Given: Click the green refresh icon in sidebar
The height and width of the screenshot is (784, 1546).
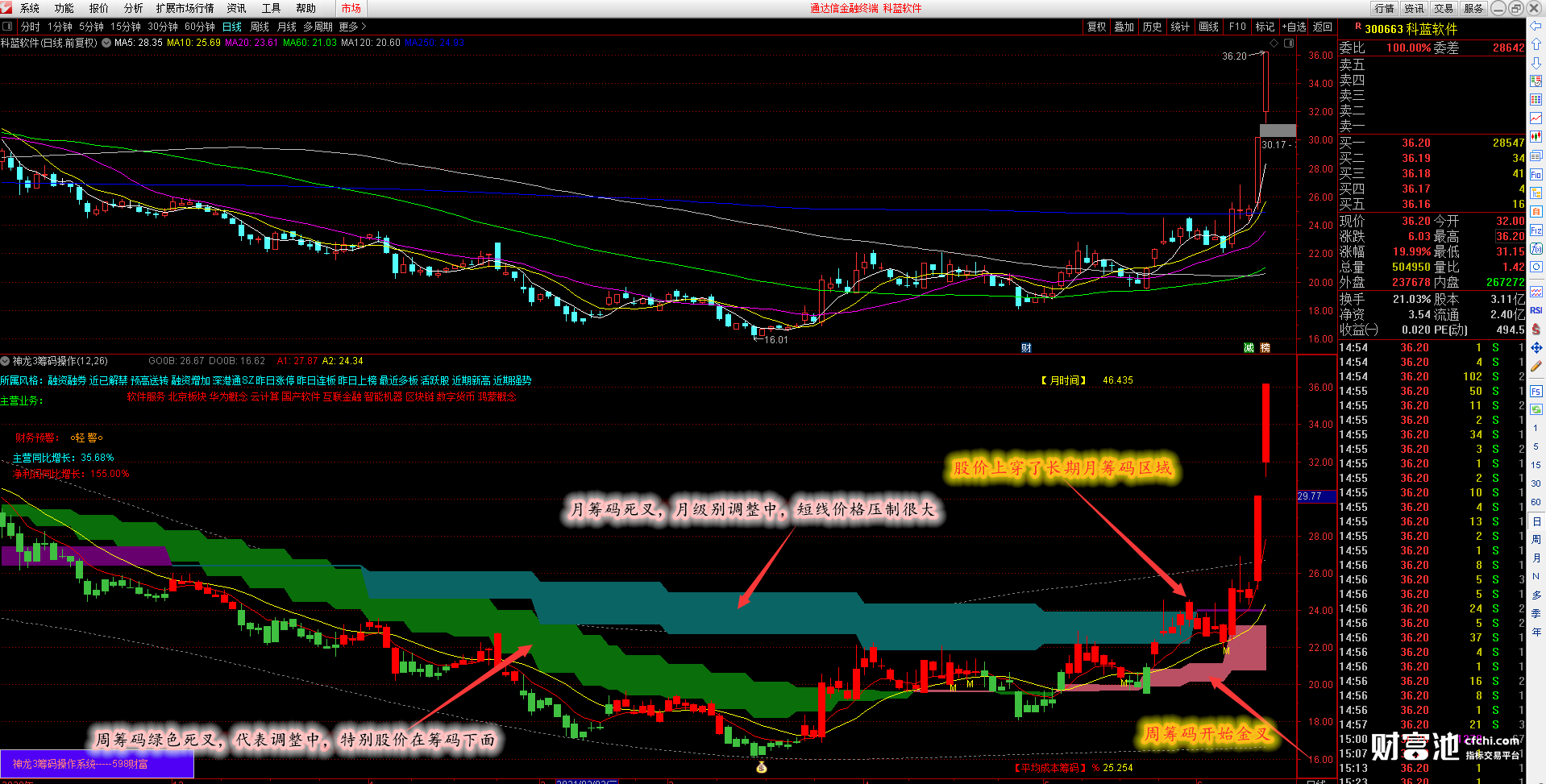Looking at the screenshot, I should [1536, 409].
